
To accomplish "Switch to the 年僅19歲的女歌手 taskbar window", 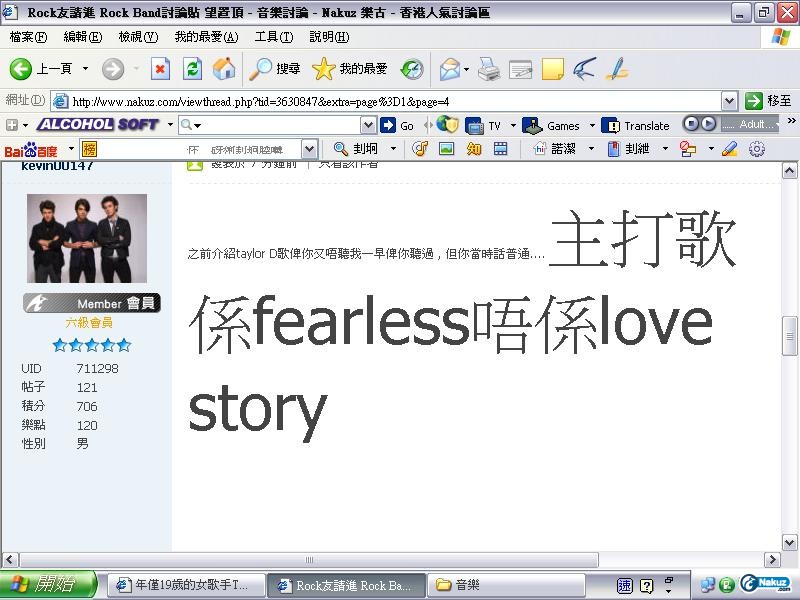I will tap(186, 585).
